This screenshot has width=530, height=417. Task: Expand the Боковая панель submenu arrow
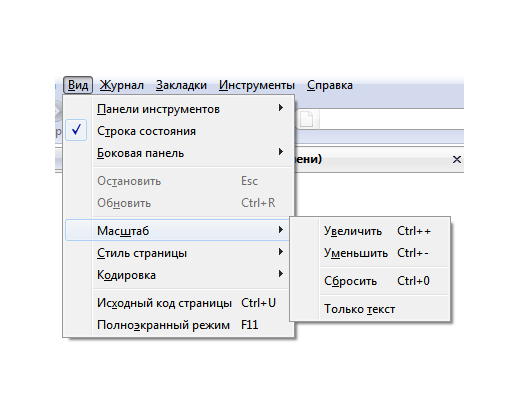point(281,152)
